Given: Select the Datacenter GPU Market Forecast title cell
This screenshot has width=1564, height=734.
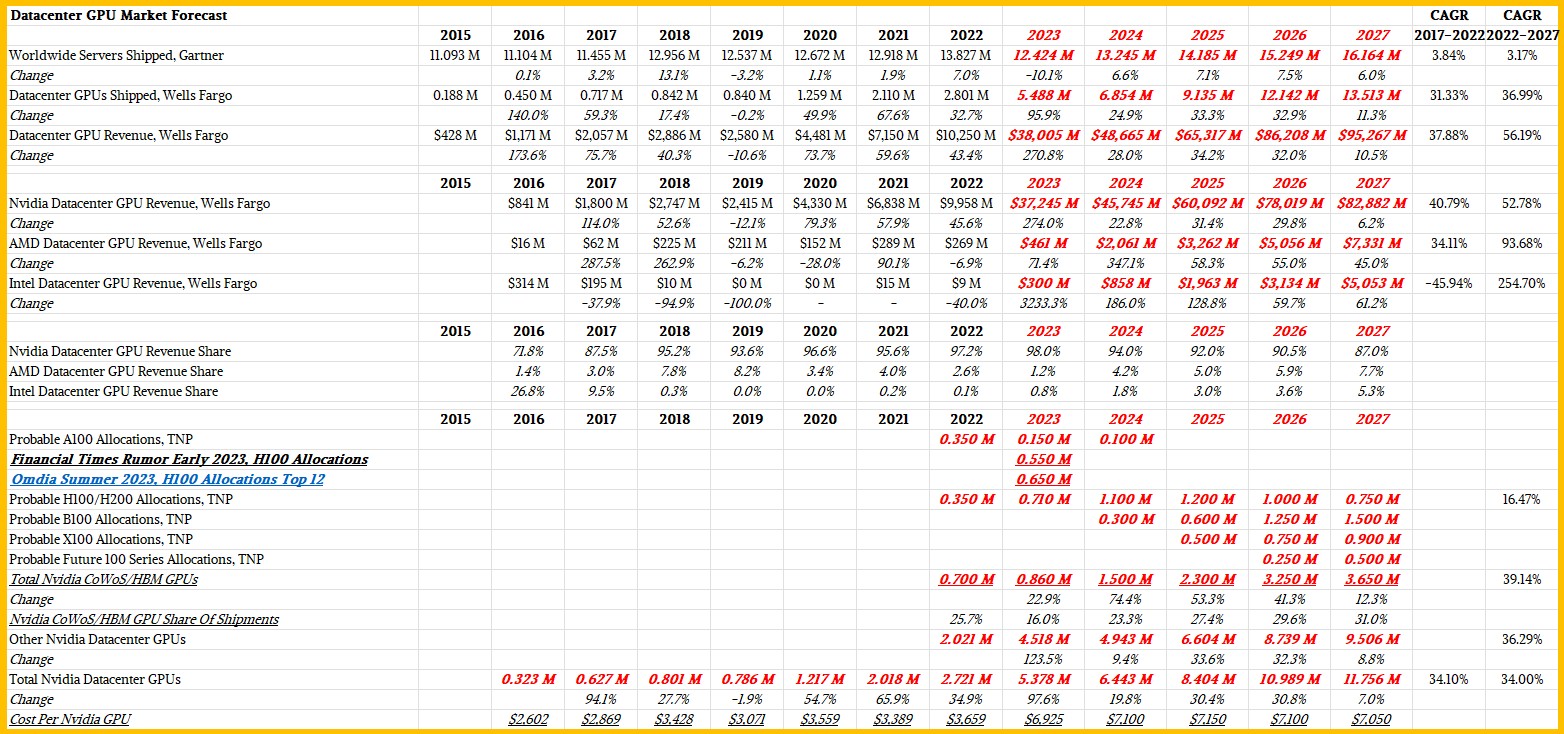Looking at the screenshot, I should pos(119,15).
